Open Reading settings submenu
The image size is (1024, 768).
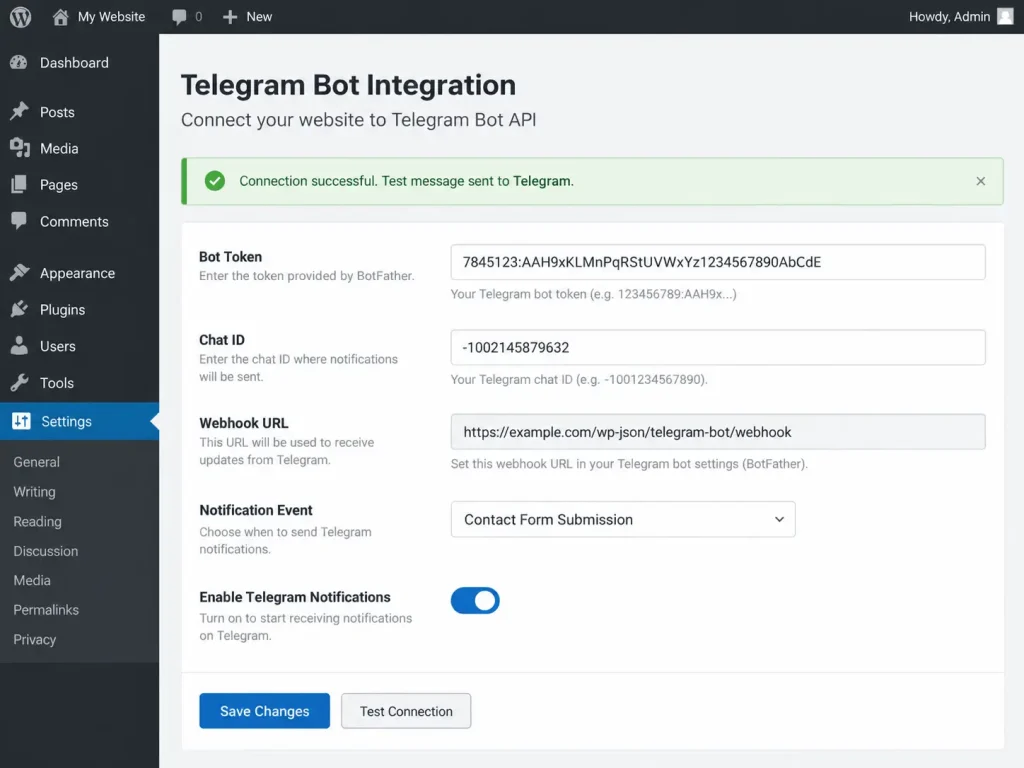(x=37, y=521)
